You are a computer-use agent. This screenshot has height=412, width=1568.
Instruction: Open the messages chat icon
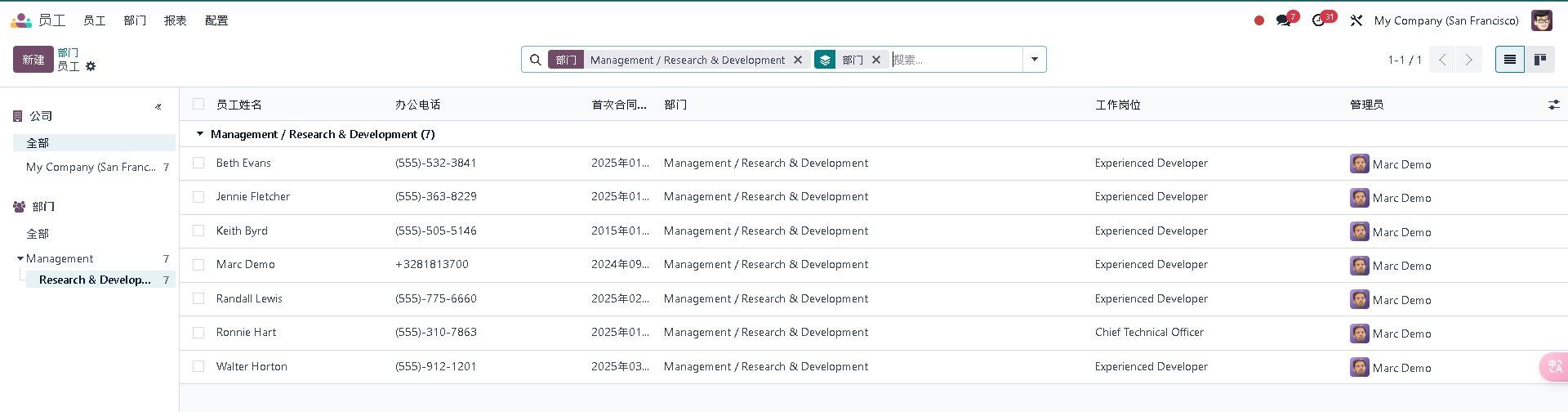click(1284, 20)
